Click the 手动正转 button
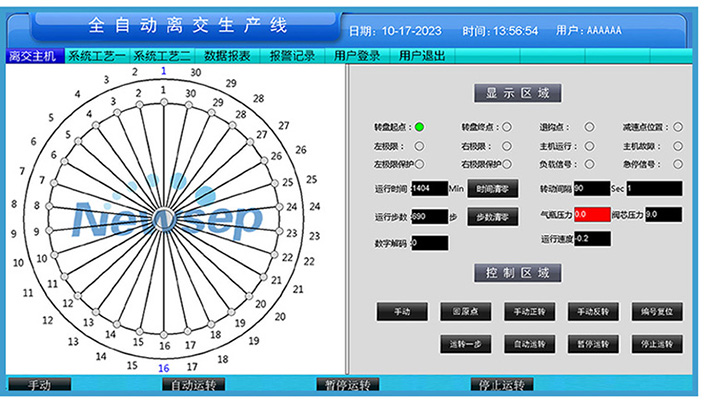Screen dimensions: 709x408 pyautogui.click(x=529, y=312)
